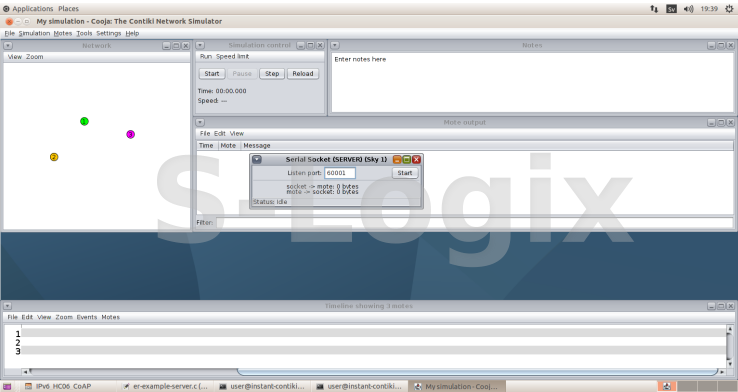Open the Help menu
Screen dimensions: 738x392
click(x=132, y=33)
